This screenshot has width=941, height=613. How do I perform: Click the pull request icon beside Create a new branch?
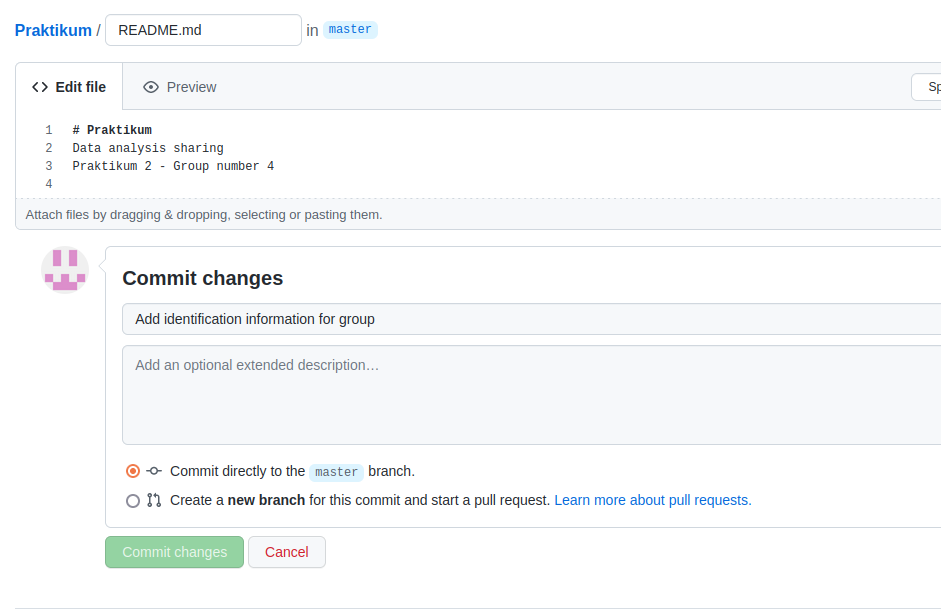[154, 500]
